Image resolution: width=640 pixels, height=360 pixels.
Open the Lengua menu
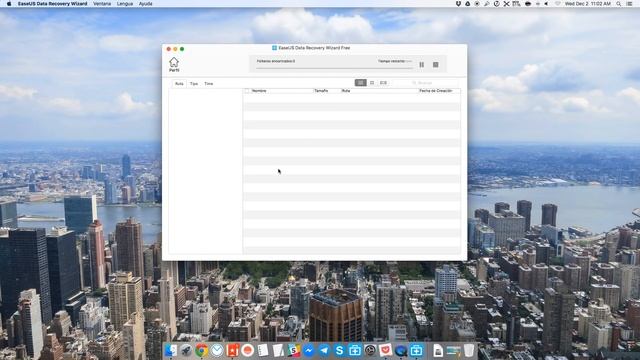click(125, 4)
